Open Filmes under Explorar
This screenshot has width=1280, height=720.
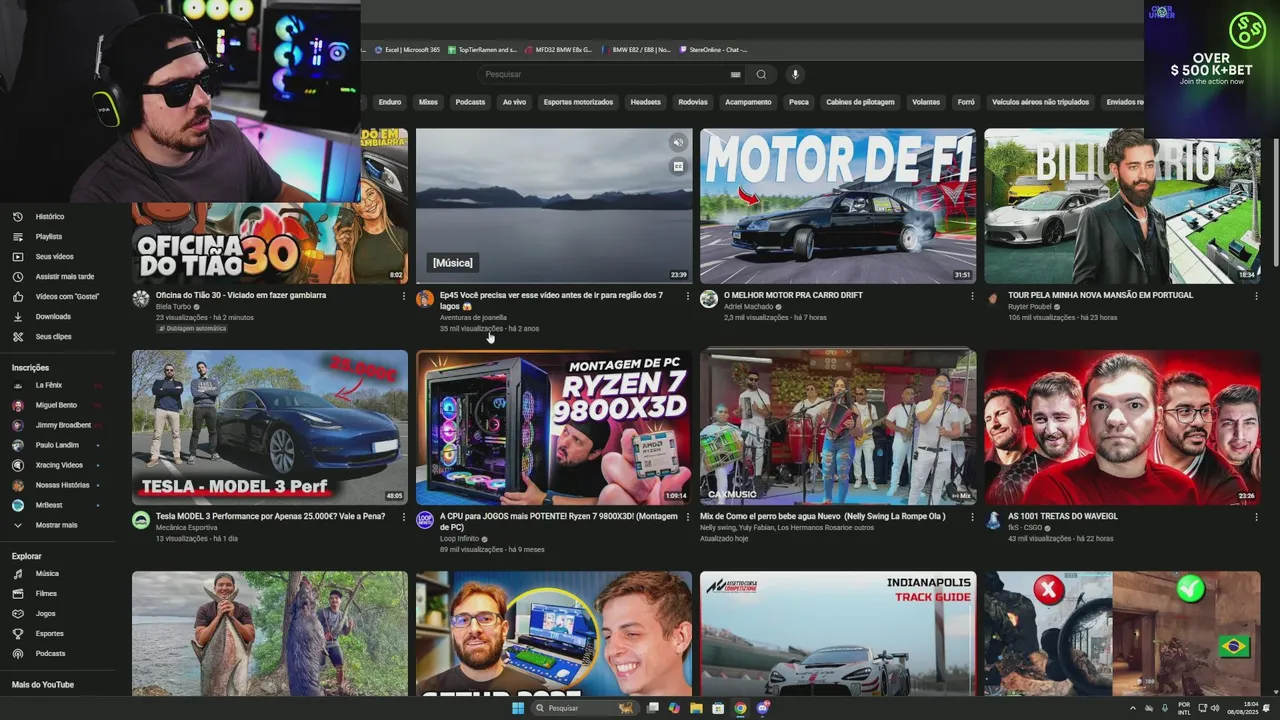(x=46, y=594)
